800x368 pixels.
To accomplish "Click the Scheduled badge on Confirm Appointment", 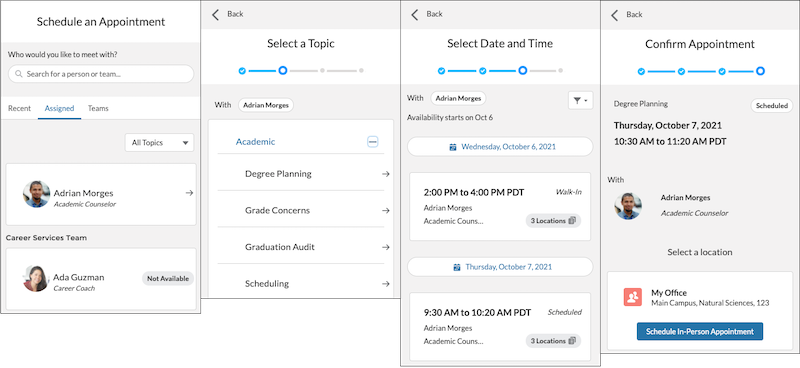I will click(771, 106).
